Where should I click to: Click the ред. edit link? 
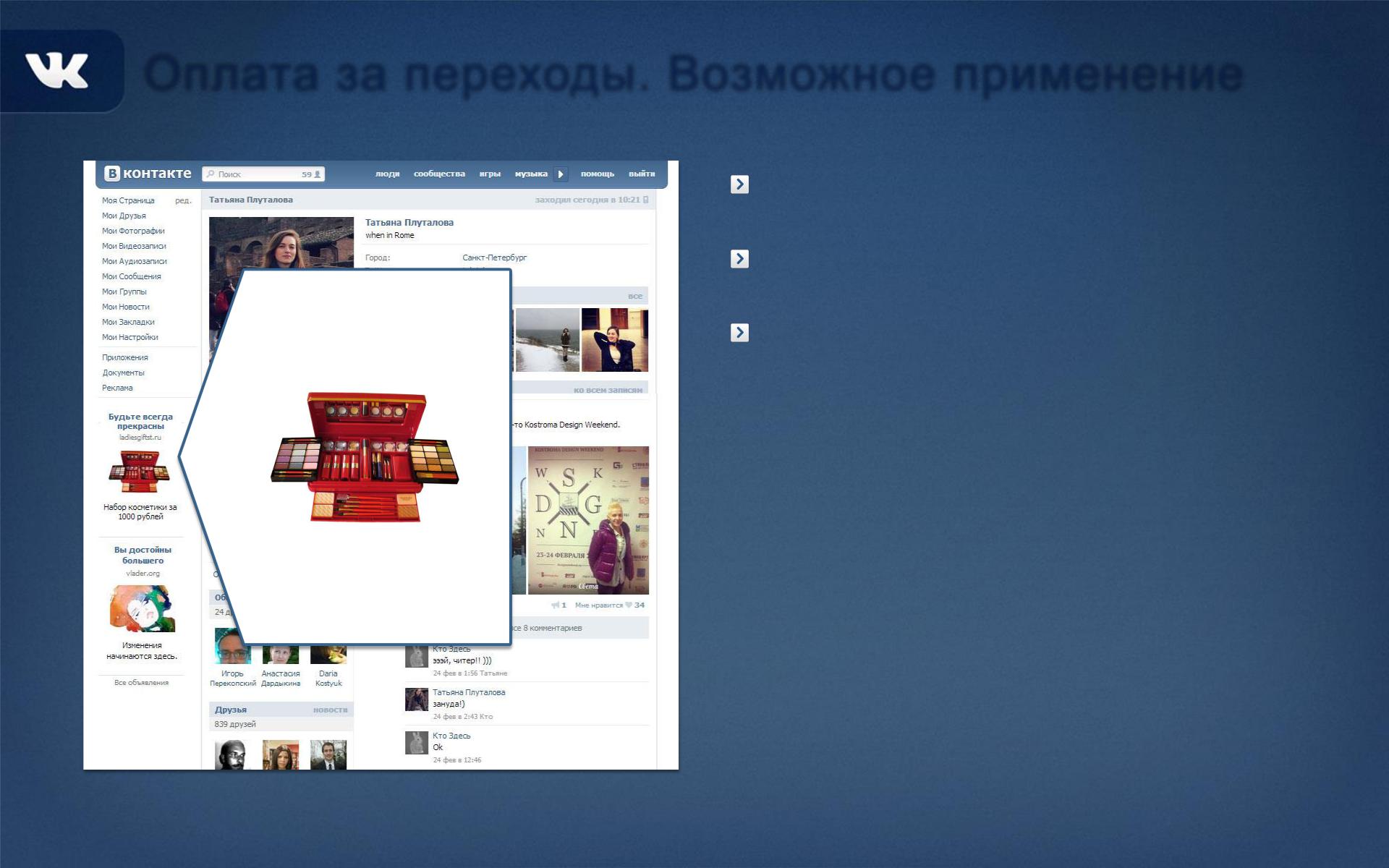pyautogui.click(x=183, y=200)
